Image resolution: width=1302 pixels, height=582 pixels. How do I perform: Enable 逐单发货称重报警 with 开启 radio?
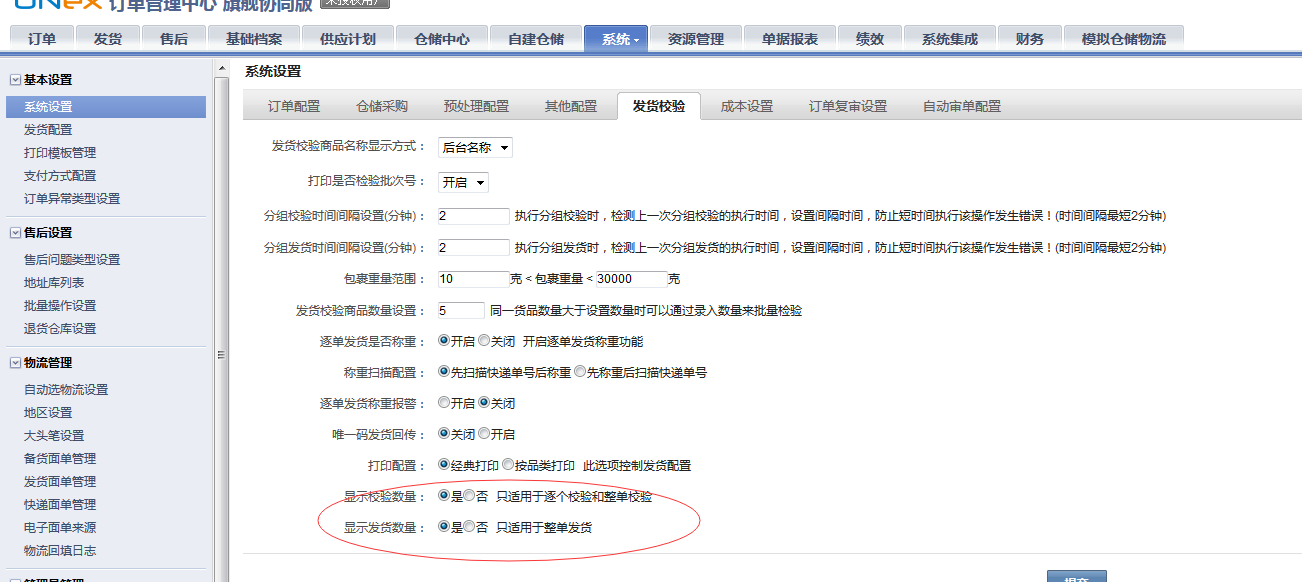coord(441,404)
